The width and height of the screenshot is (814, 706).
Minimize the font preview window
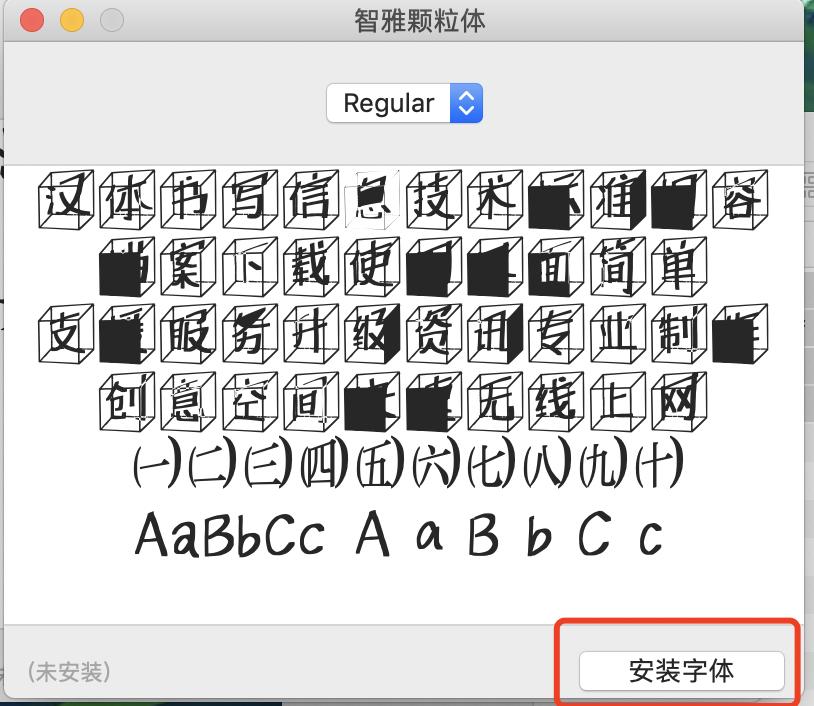(x=71, y=19)
